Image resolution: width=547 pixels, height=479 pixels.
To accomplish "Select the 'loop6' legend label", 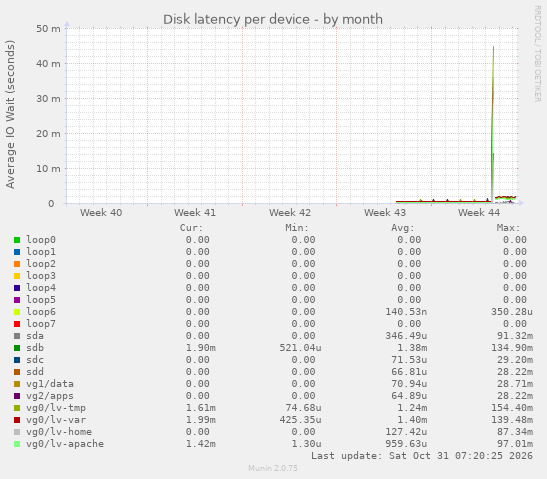I will 41,312.
